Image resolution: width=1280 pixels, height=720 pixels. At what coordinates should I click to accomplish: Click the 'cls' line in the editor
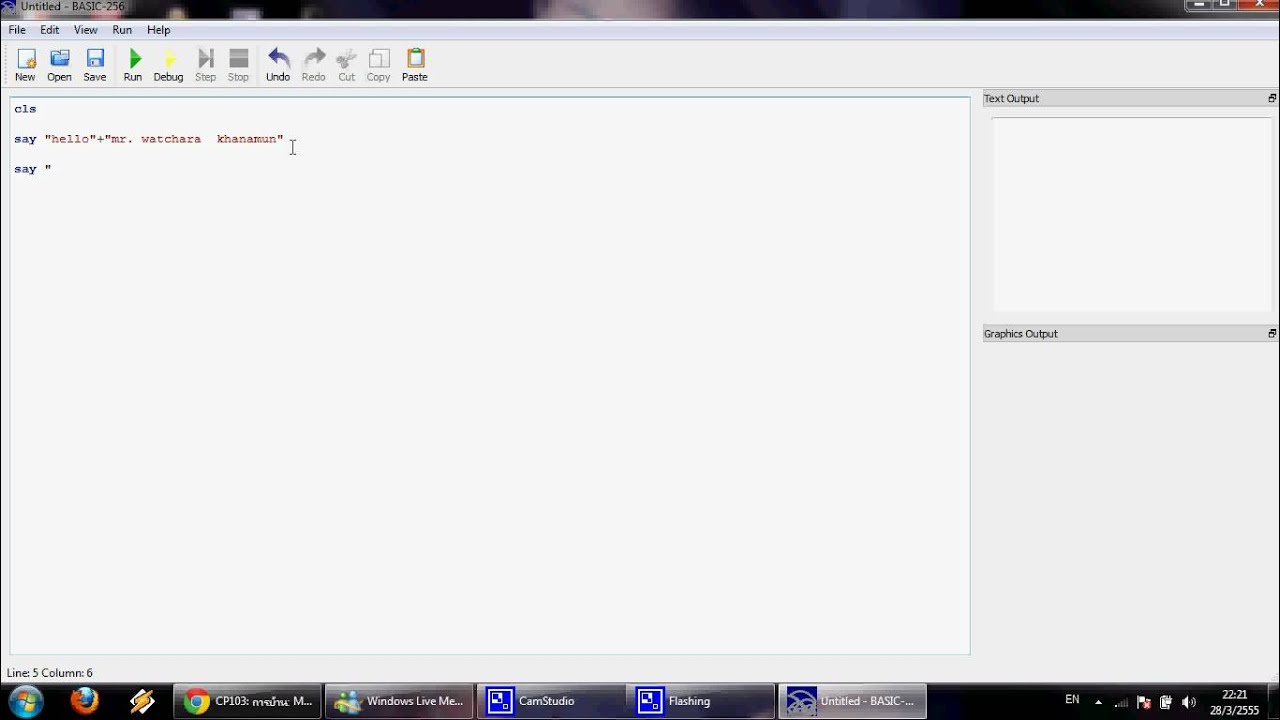pyautogui.click(x=25, y=109)
